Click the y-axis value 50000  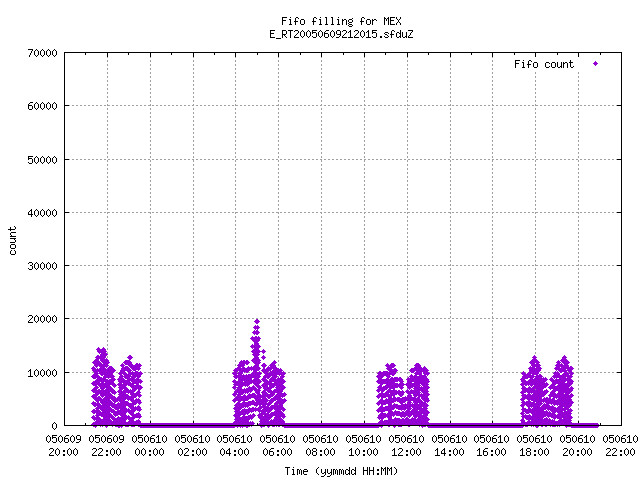[x=42, y=160]
